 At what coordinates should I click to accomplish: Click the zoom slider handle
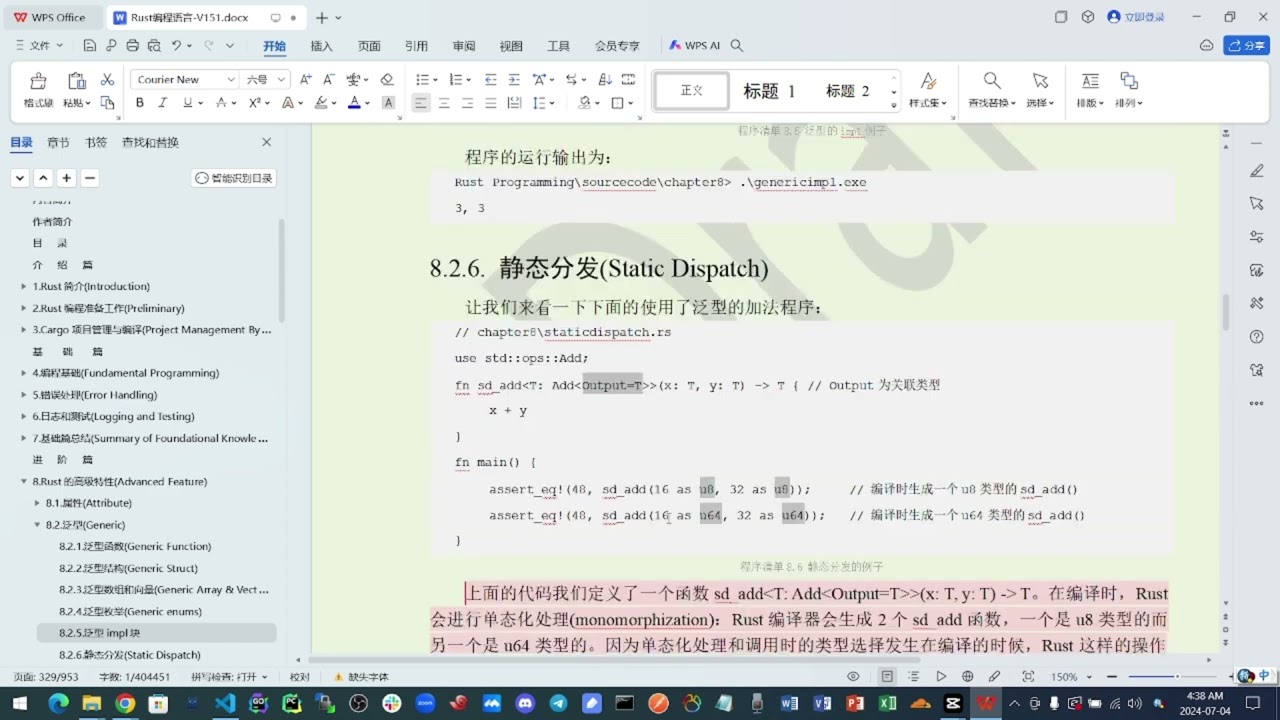[1177, 677]
